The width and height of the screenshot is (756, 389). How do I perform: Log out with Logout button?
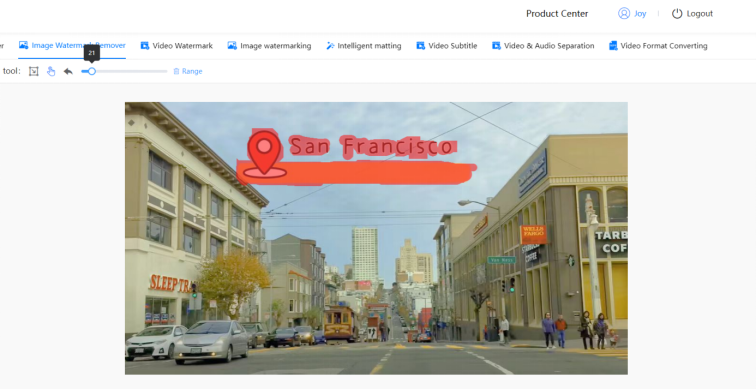(692, 13)
